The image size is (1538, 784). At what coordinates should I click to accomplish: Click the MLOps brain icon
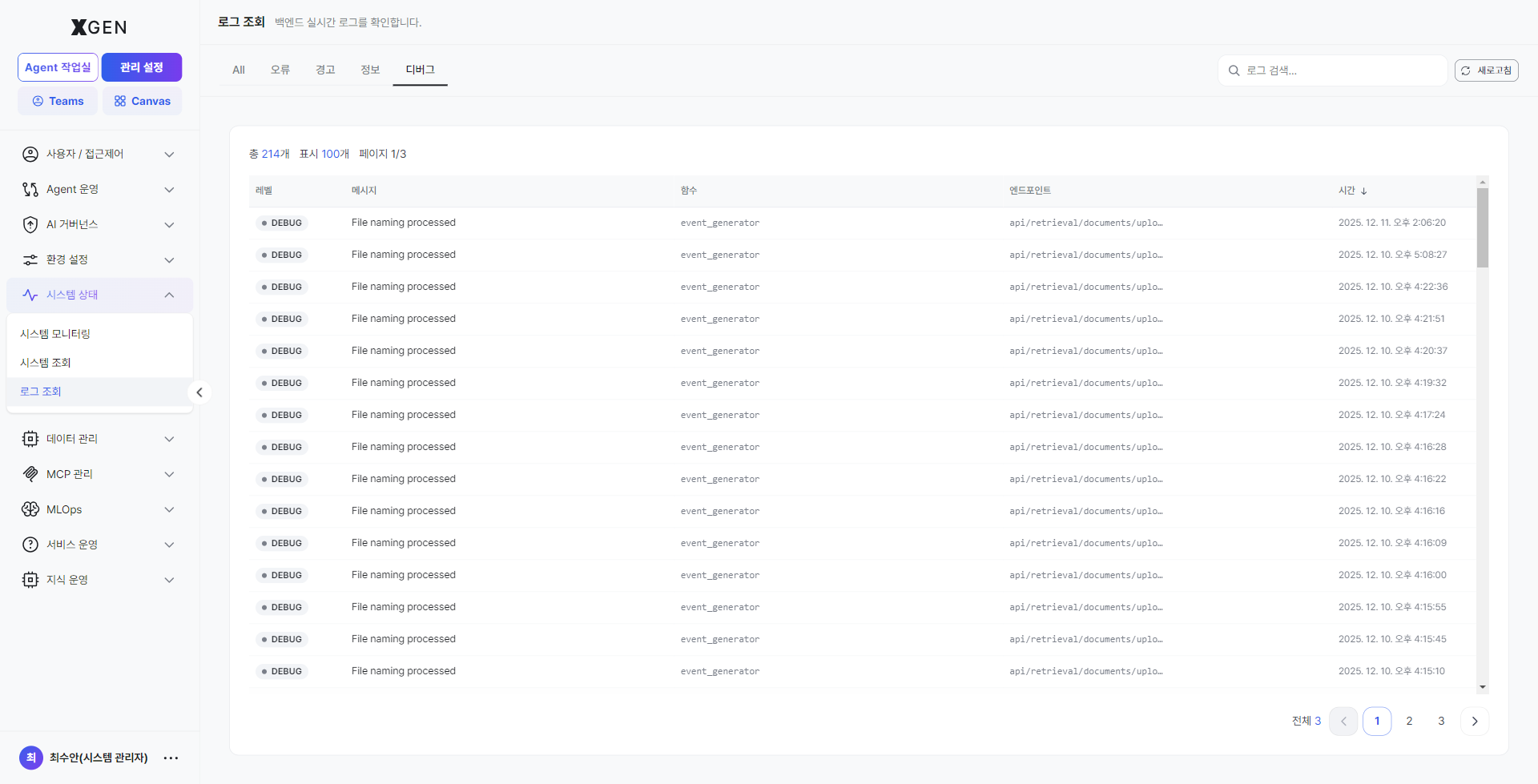(30, 509)
